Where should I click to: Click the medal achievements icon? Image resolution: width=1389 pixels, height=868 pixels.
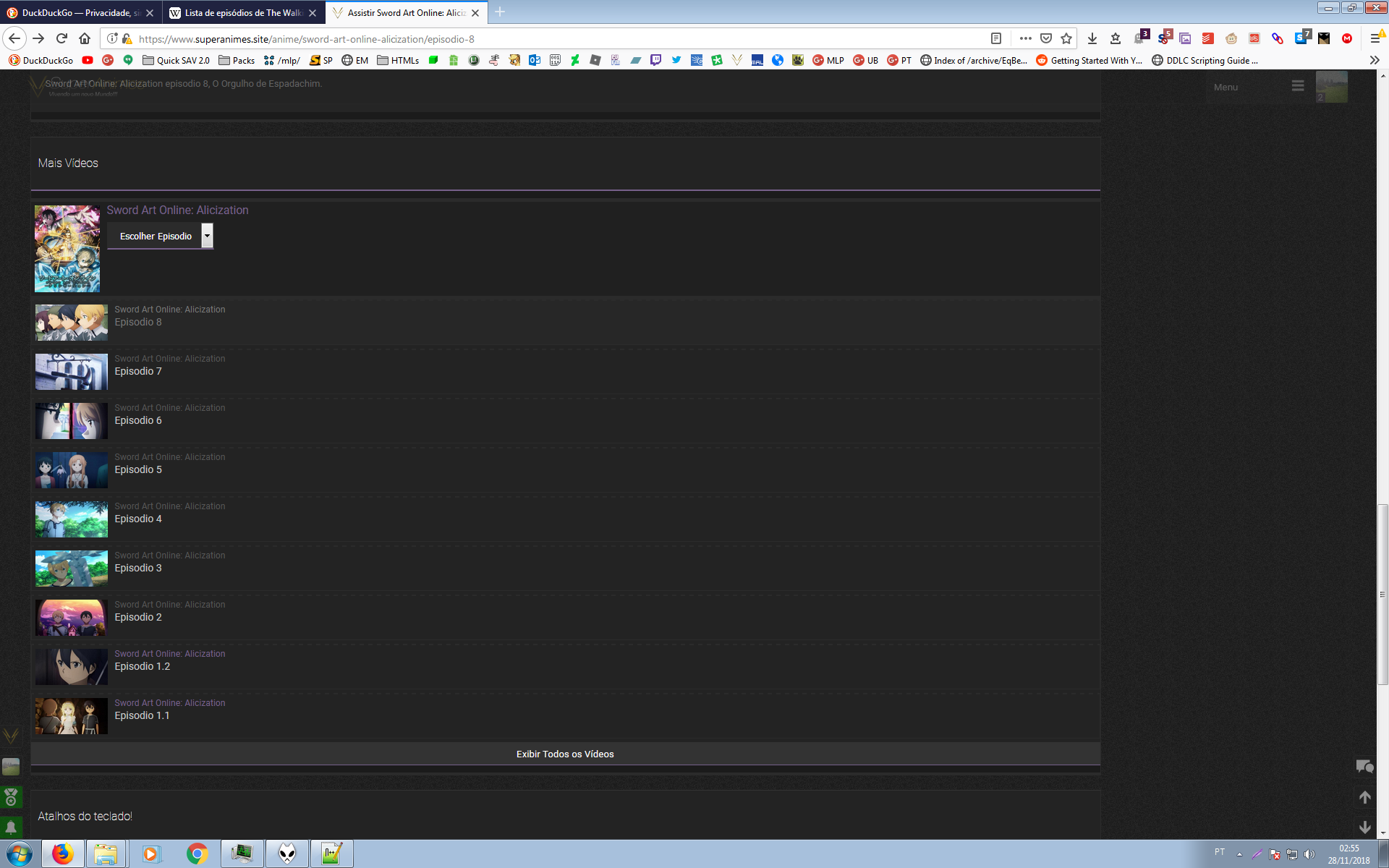(11, 797)
